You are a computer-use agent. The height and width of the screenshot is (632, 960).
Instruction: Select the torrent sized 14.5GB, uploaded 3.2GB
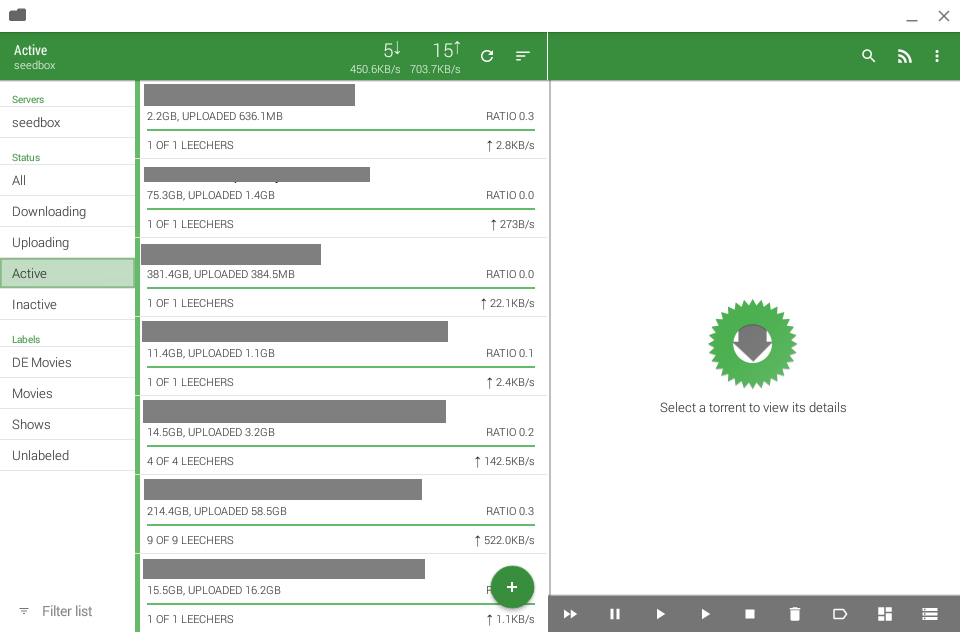tap(341, 436)
